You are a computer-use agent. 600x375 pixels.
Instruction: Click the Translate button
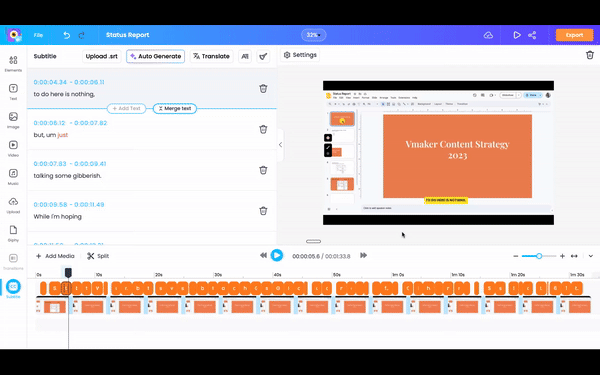pos(211,56)
